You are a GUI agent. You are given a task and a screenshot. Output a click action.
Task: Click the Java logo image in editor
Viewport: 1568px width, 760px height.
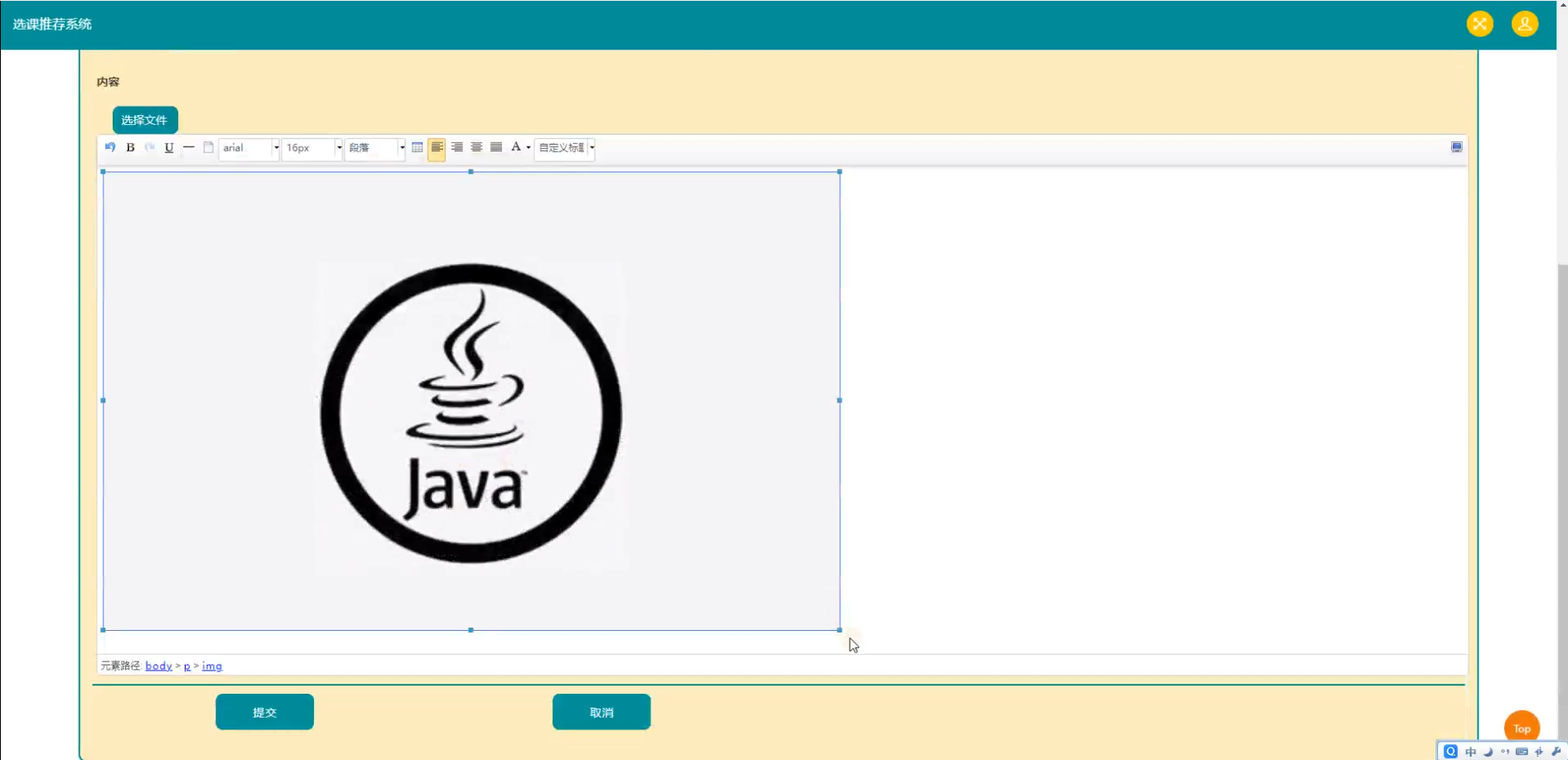[x=470, y=401]
